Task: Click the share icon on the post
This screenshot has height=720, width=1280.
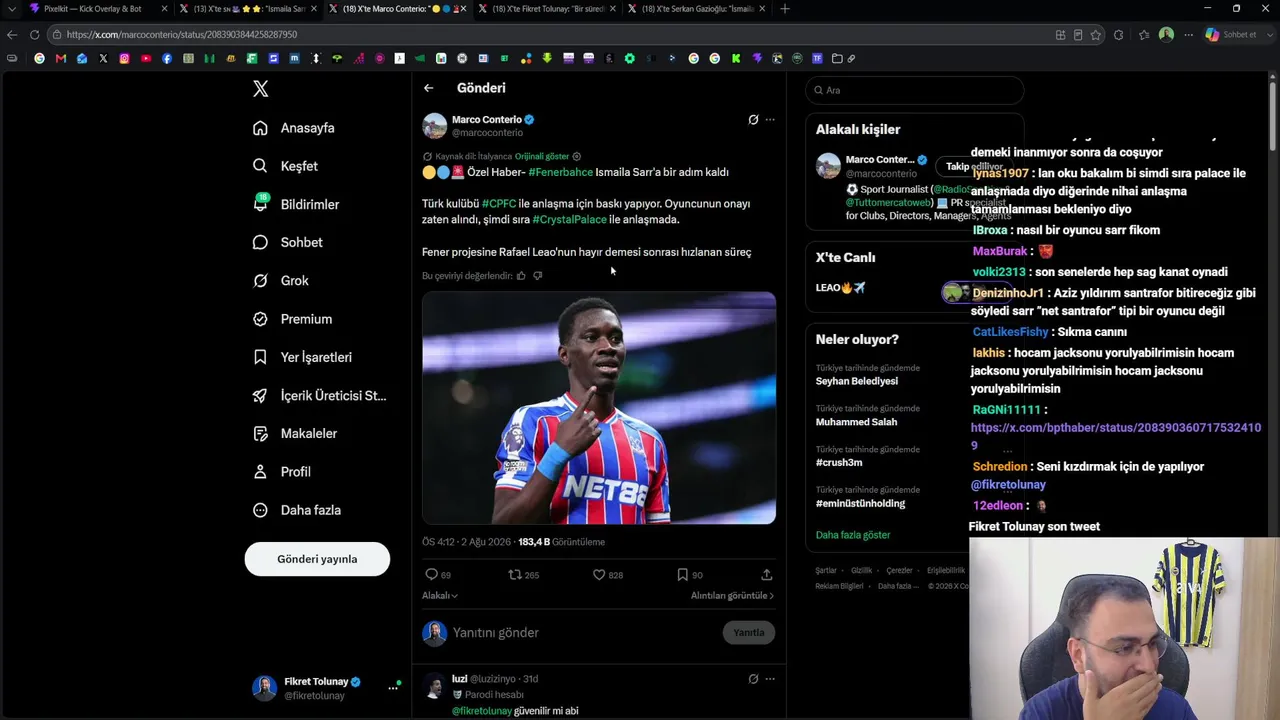Action: tap(767, 575)
